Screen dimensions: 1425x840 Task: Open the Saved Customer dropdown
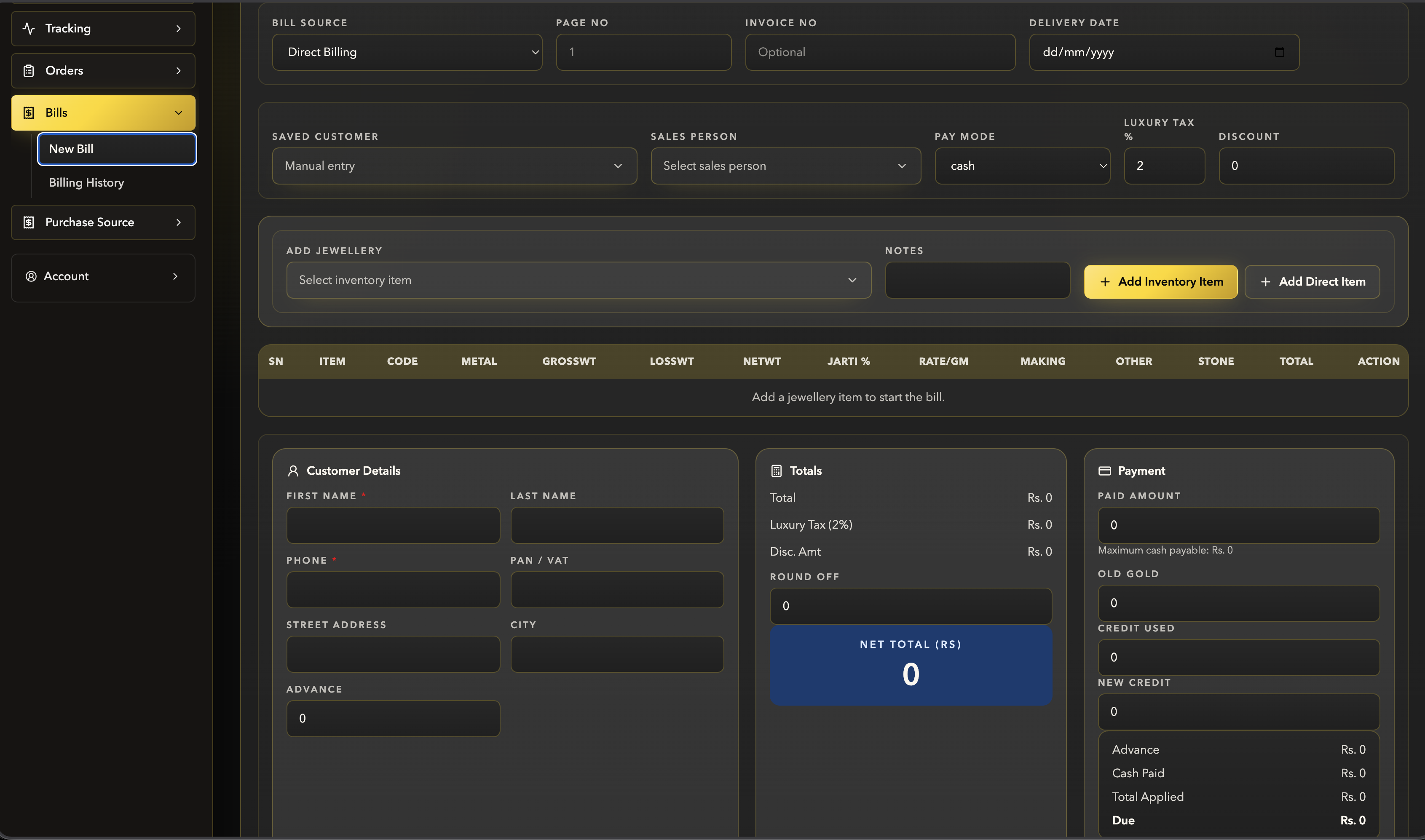(x=455, y=166)
